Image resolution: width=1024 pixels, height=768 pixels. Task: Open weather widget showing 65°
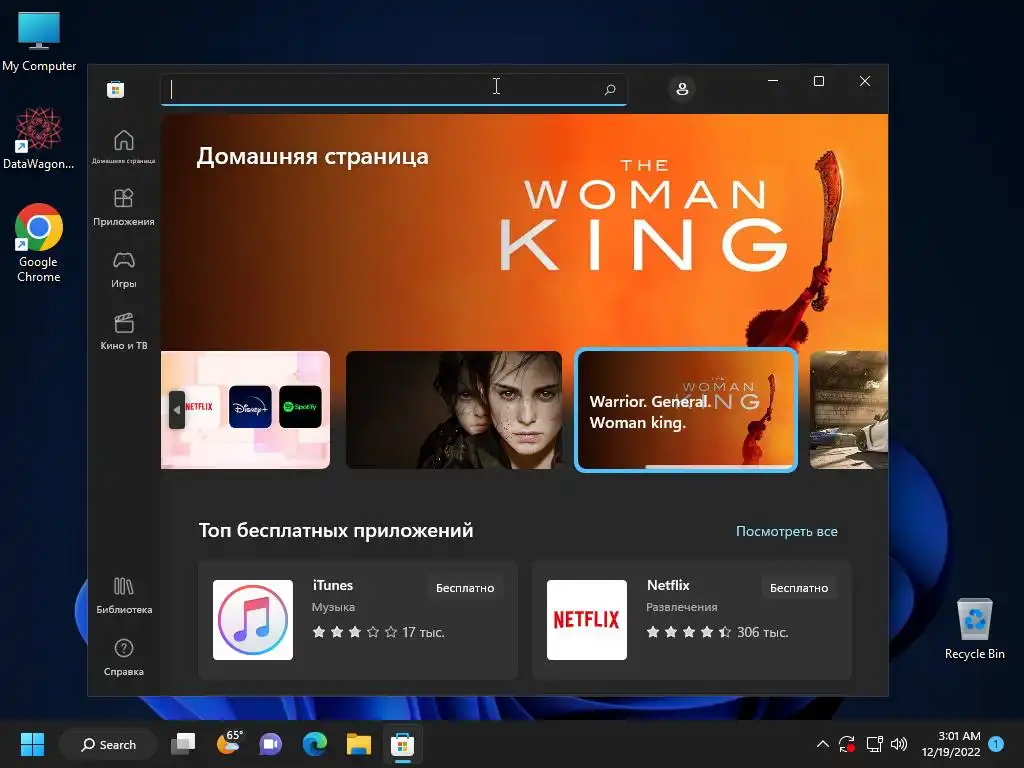coord(229,743)
